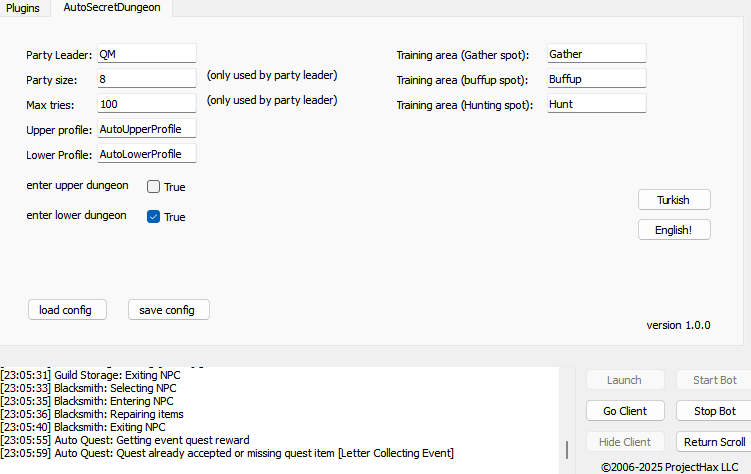Viewport: 751px width, 474px height.
Task: Click the log panel vertical scrollbar
Action: click(567, 449)
